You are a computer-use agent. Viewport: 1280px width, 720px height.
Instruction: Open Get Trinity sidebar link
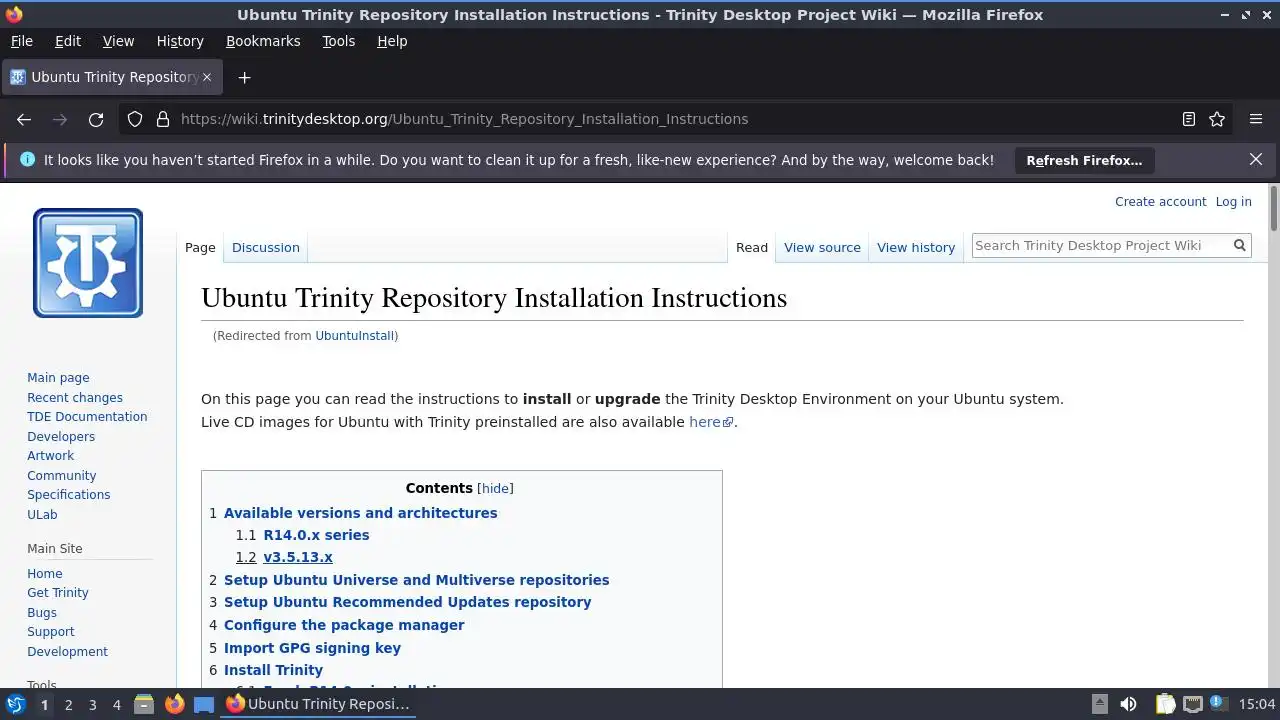58,593
